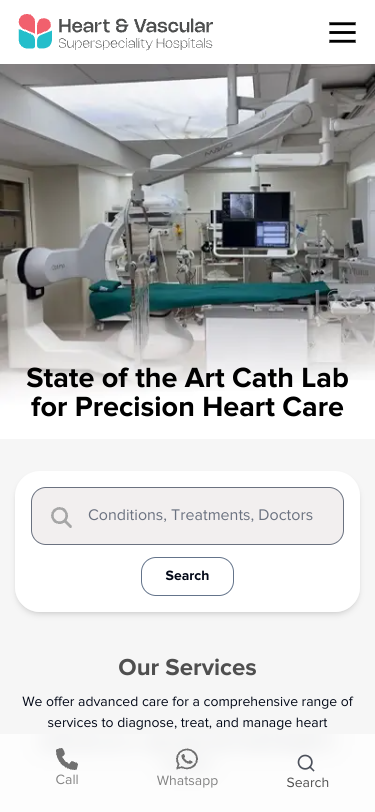
Task: Click the bottom bar Search magnifier icon
Action: tap(306, 763)
